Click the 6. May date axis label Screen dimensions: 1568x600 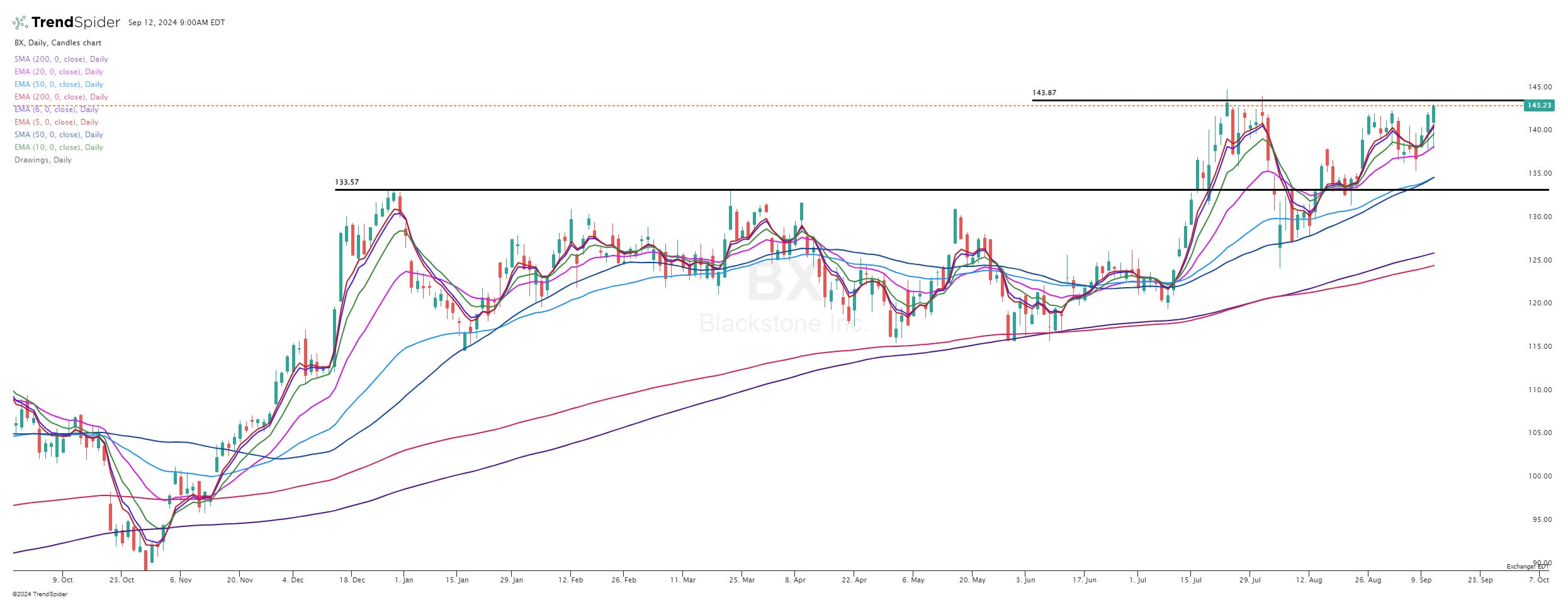point(913,580)
